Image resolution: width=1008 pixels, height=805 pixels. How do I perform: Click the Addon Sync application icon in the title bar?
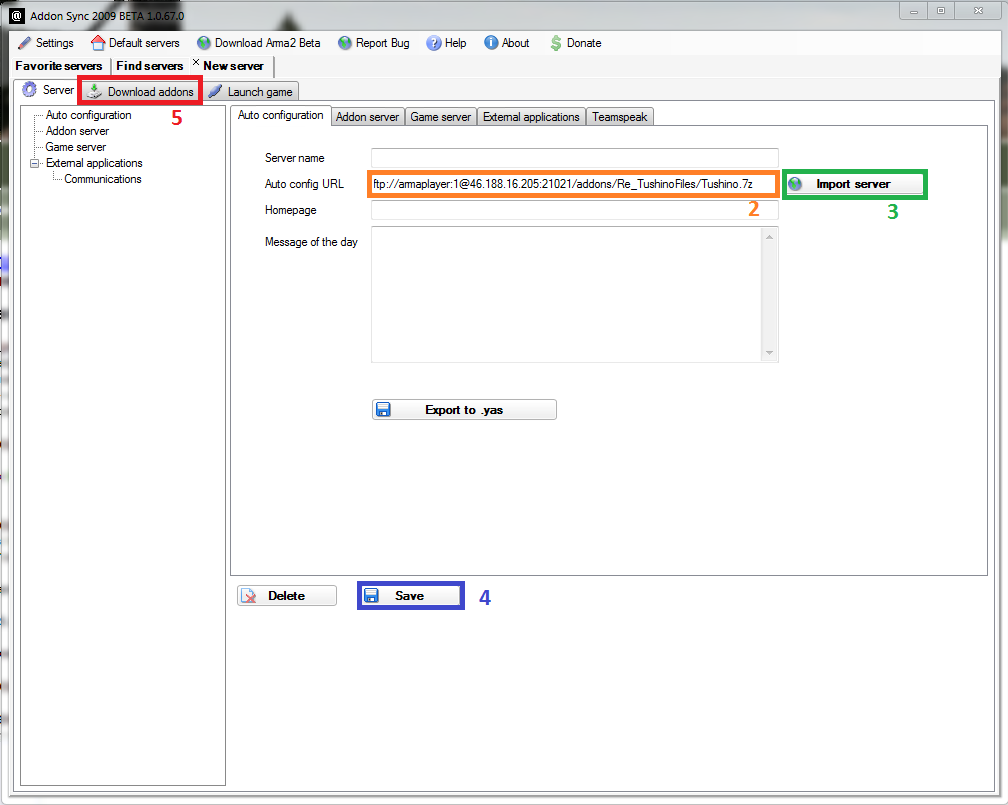[x=17, y=16]
